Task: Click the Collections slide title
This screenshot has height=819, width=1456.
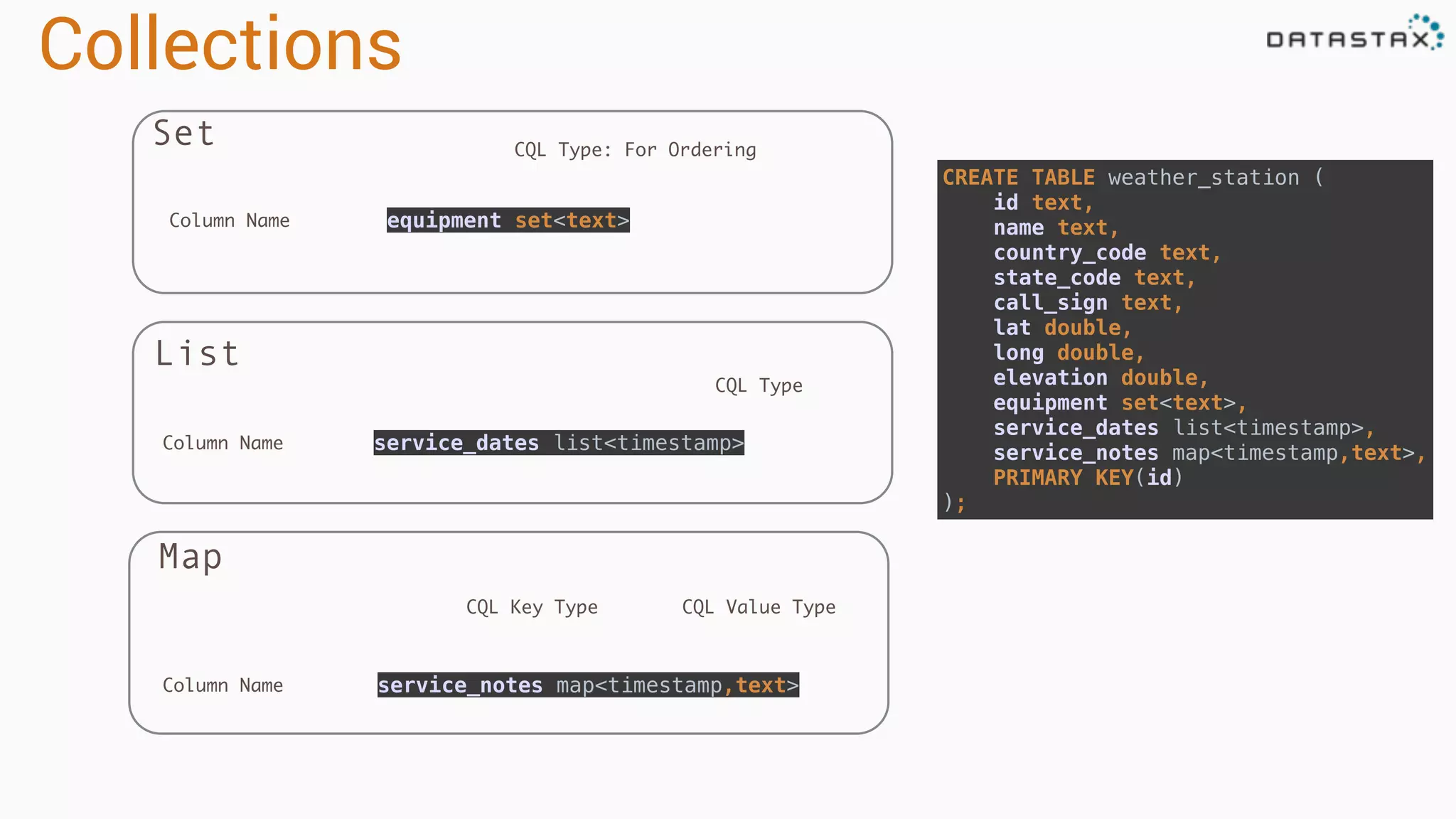Action: 220,45
